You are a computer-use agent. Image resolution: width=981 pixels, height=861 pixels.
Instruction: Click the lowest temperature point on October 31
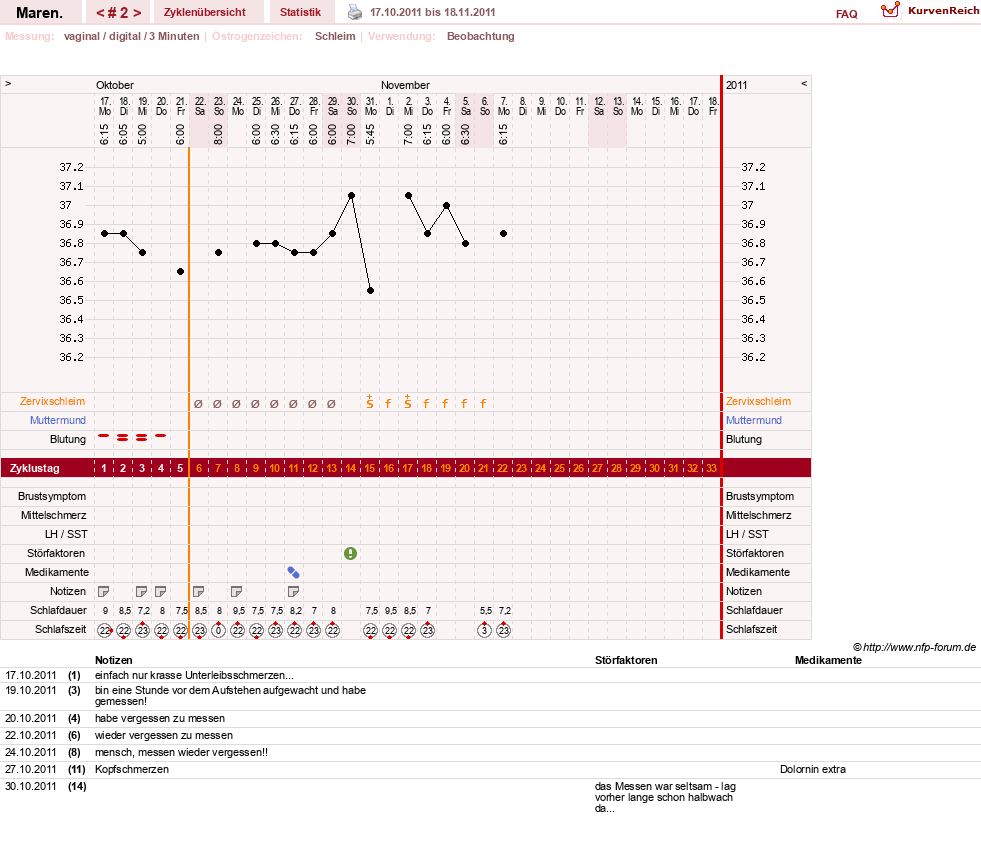pos(370,291)
